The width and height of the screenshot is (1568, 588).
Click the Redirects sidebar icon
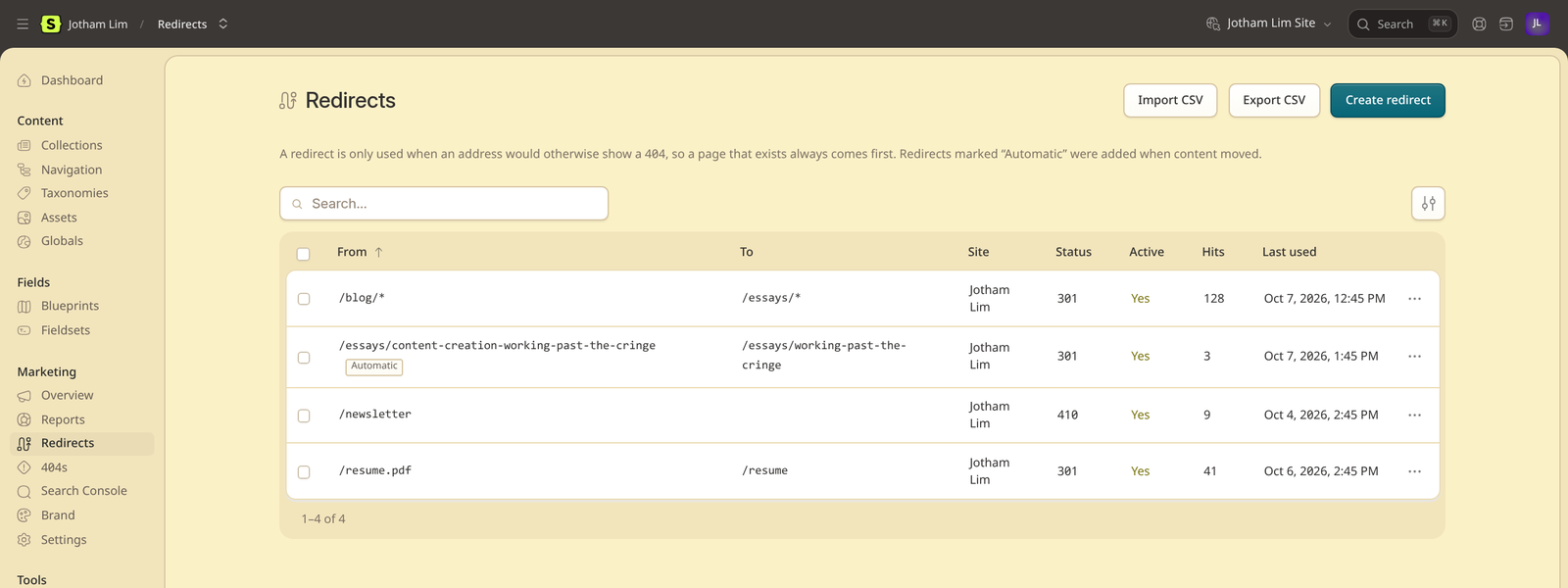24,444
